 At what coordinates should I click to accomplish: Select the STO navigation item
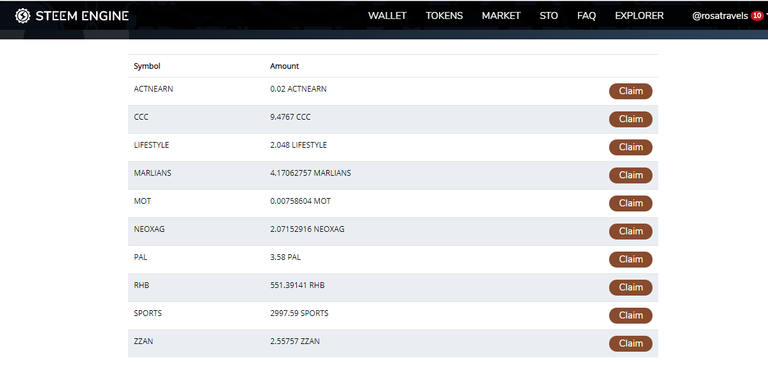(x=549, y=16)
